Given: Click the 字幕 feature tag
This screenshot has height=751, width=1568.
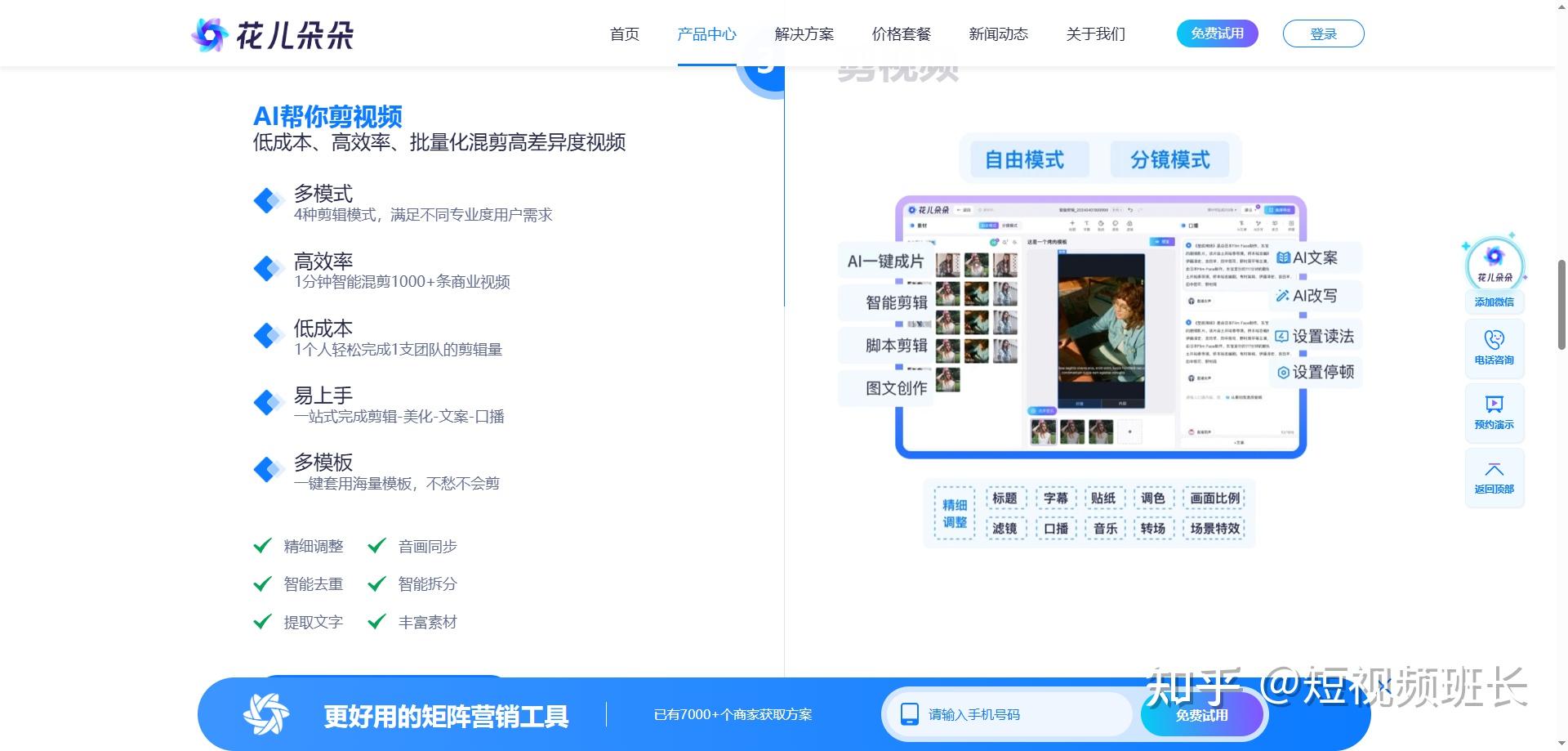Looking at the screenshot, I should (1055, 498).
